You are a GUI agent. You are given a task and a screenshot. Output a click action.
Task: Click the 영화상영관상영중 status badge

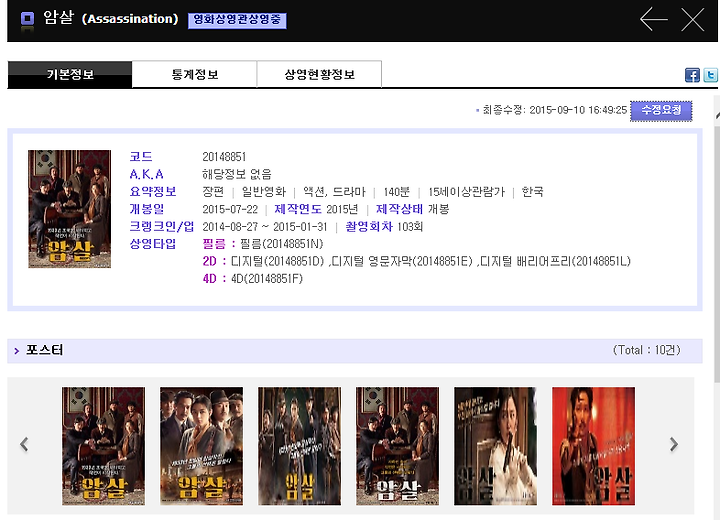tap(237, 20)
